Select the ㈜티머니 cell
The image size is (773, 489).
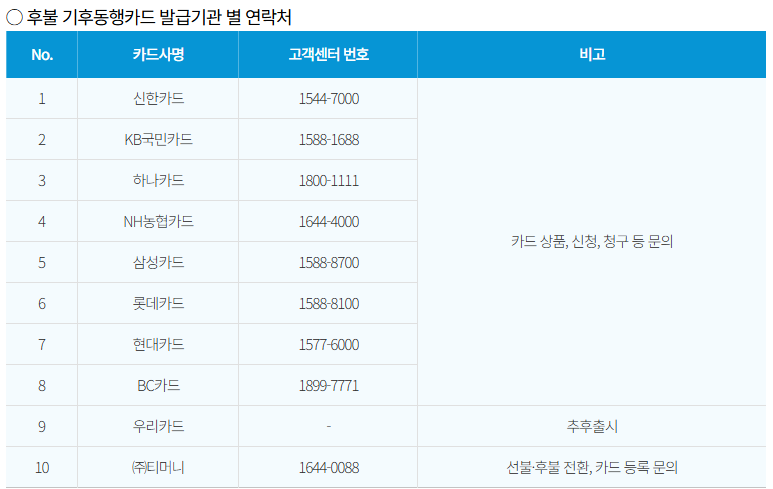click(x=158, y=467)
